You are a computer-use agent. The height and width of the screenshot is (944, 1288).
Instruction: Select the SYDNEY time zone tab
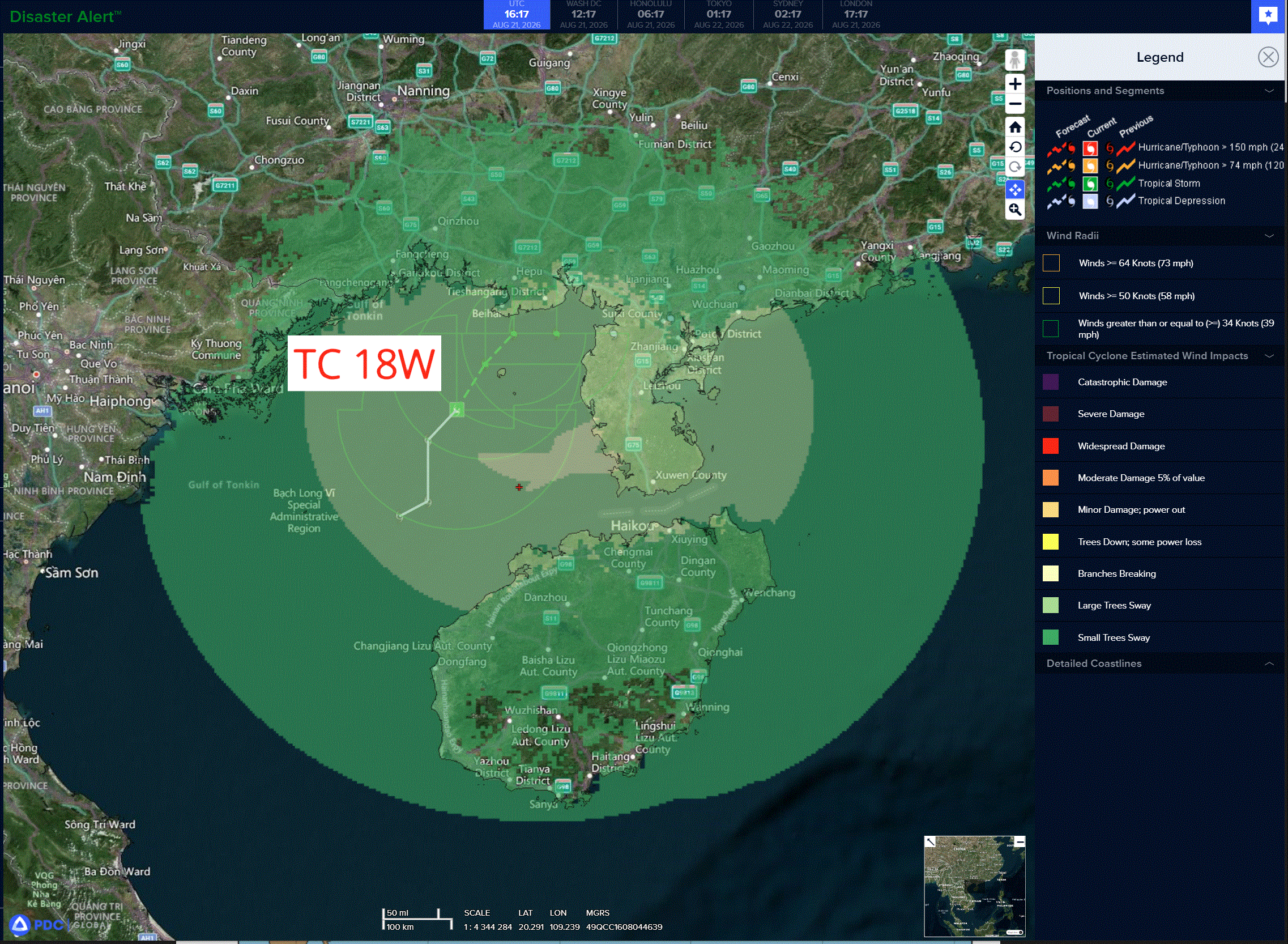[x=788, y=15]
